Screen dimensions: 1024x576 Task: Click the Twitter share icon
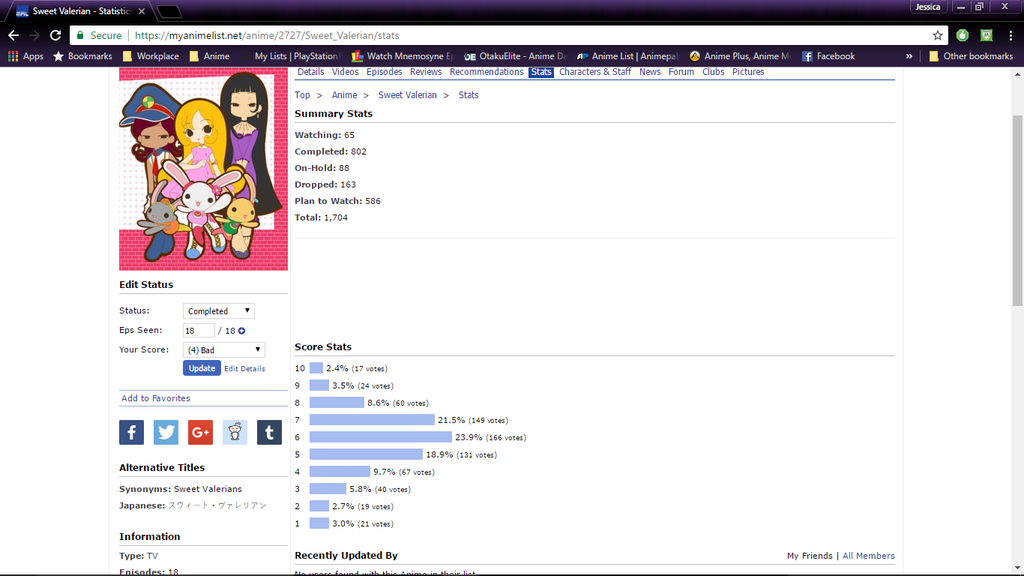pos(166,432)
